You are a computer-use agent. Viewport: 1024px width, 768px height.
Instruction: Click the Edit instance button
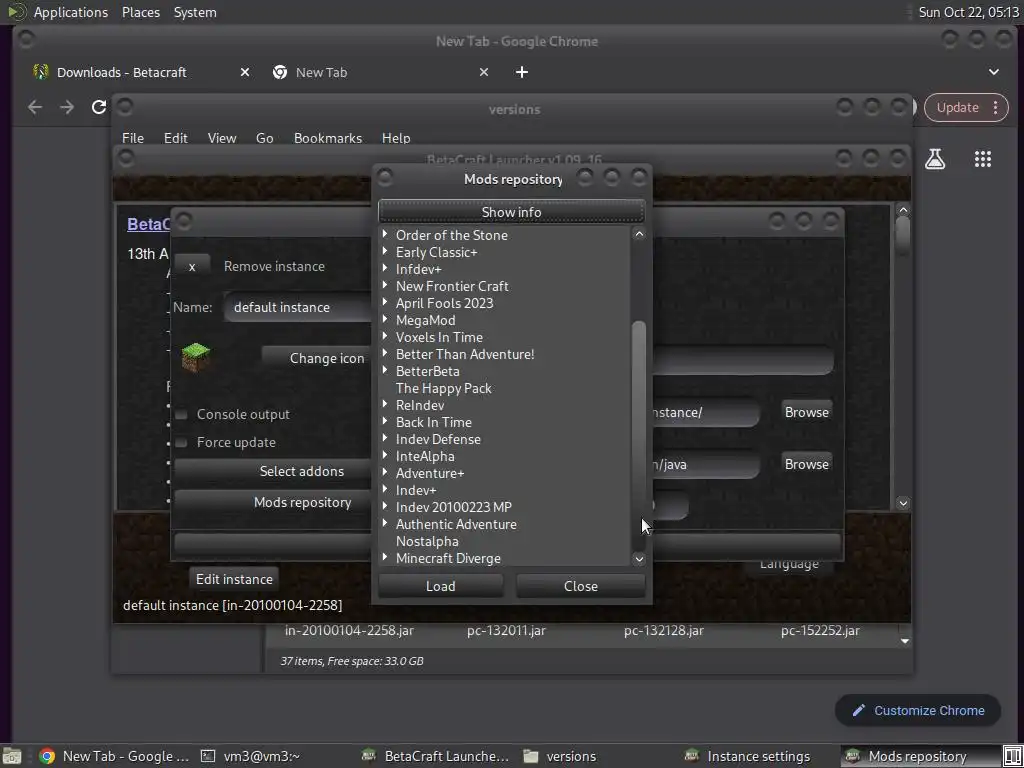234,579
